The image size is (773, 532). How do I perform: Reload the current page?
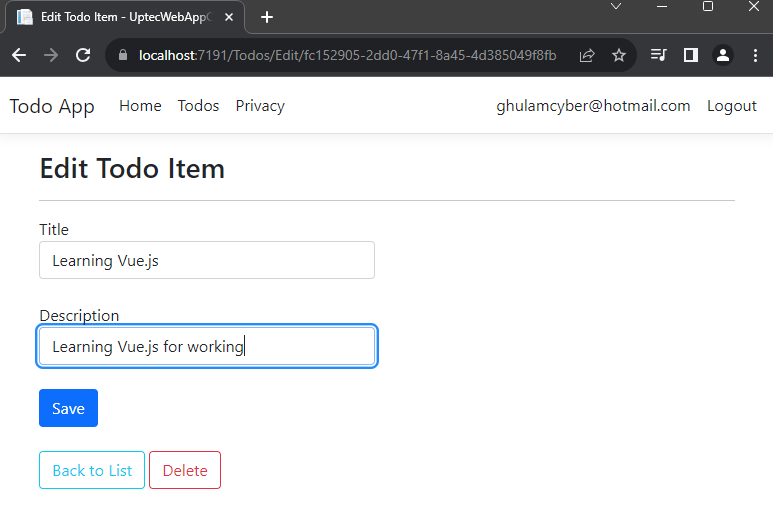[83, 55]
